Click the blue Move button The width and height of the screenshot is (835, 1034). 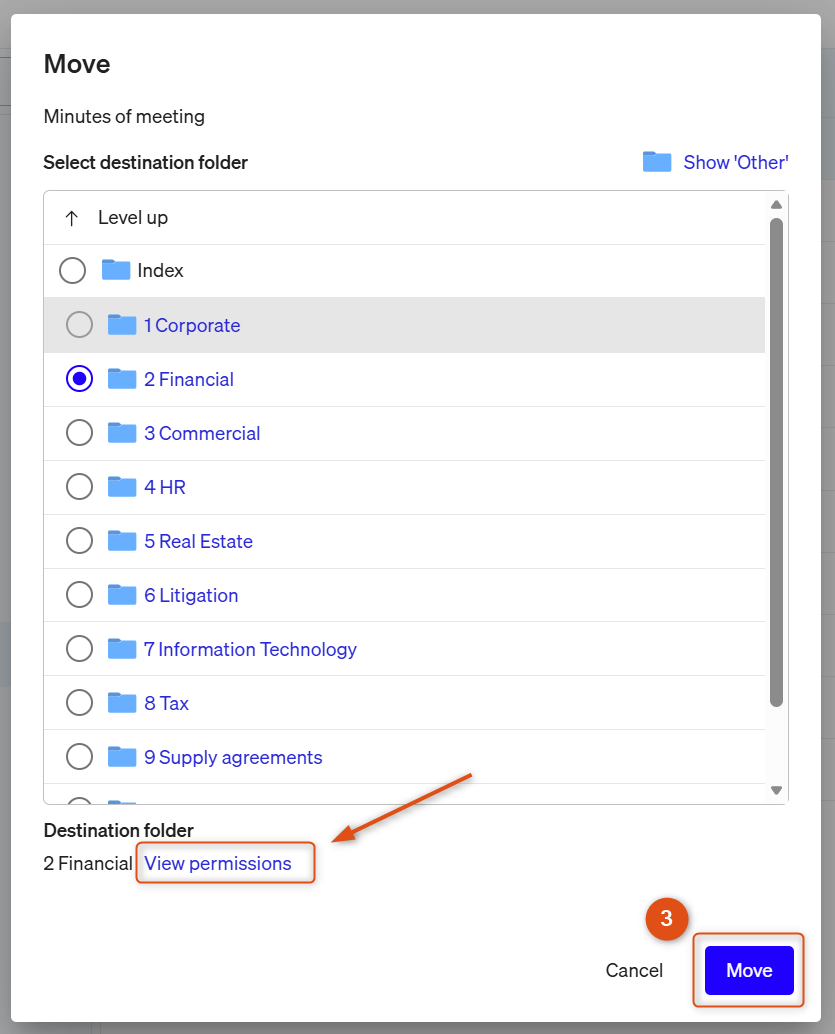tap(749, 970)
